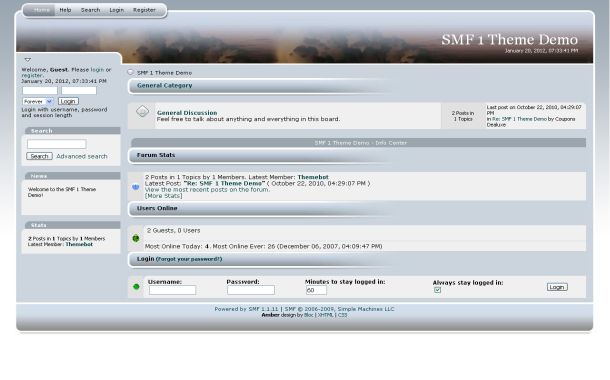Open Themebot profile in forum stats
Viewport: 610px width, 380px height.
point(313,177)
